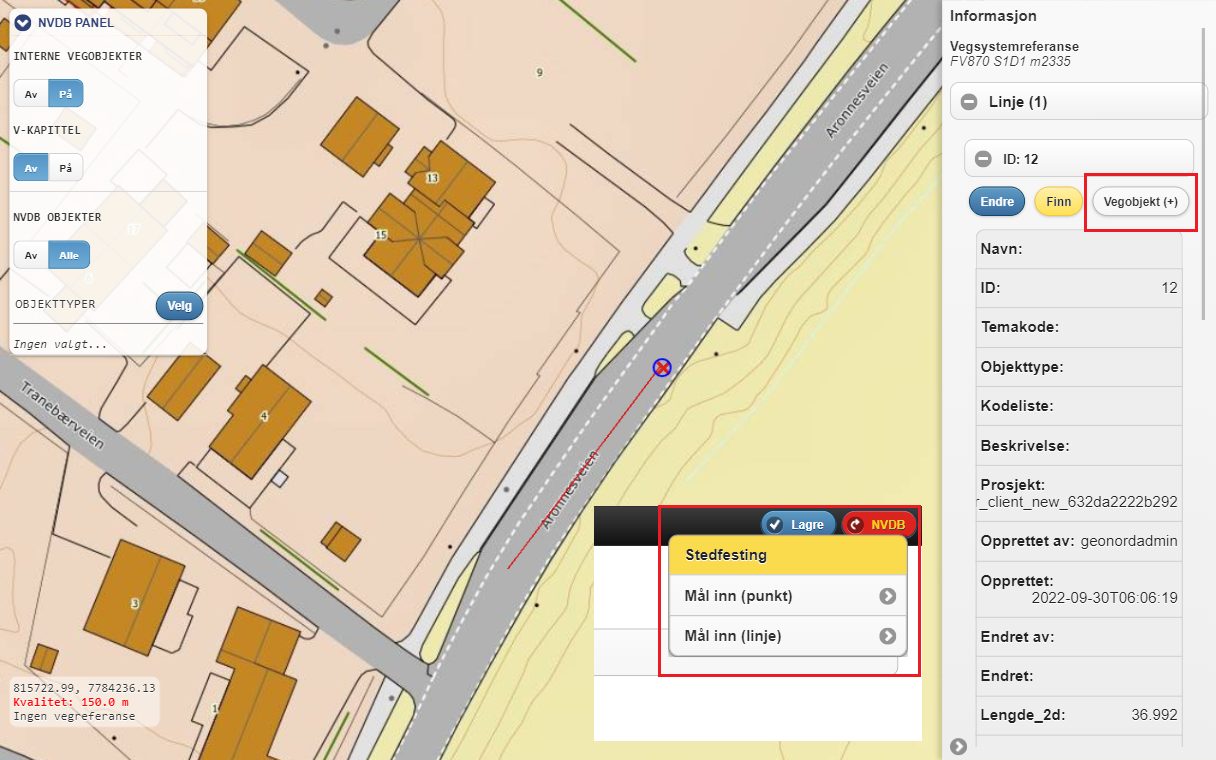Click the Ingen valgt... text
Viewport: 1216px width, 760px height.
[x=60, y=345]
